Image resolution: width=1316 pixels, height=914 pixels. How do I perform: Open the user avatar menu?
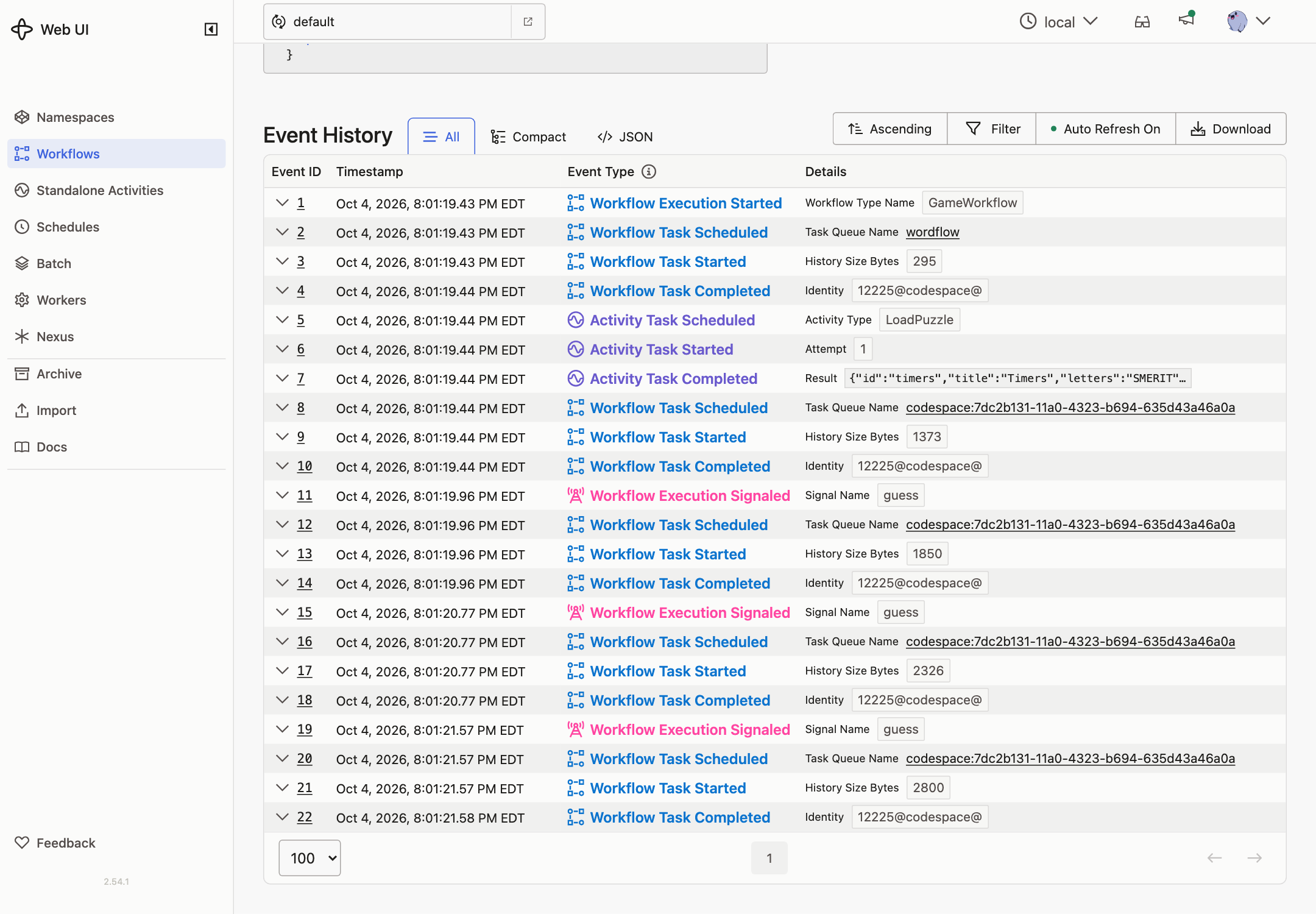tap(1248, 21)
